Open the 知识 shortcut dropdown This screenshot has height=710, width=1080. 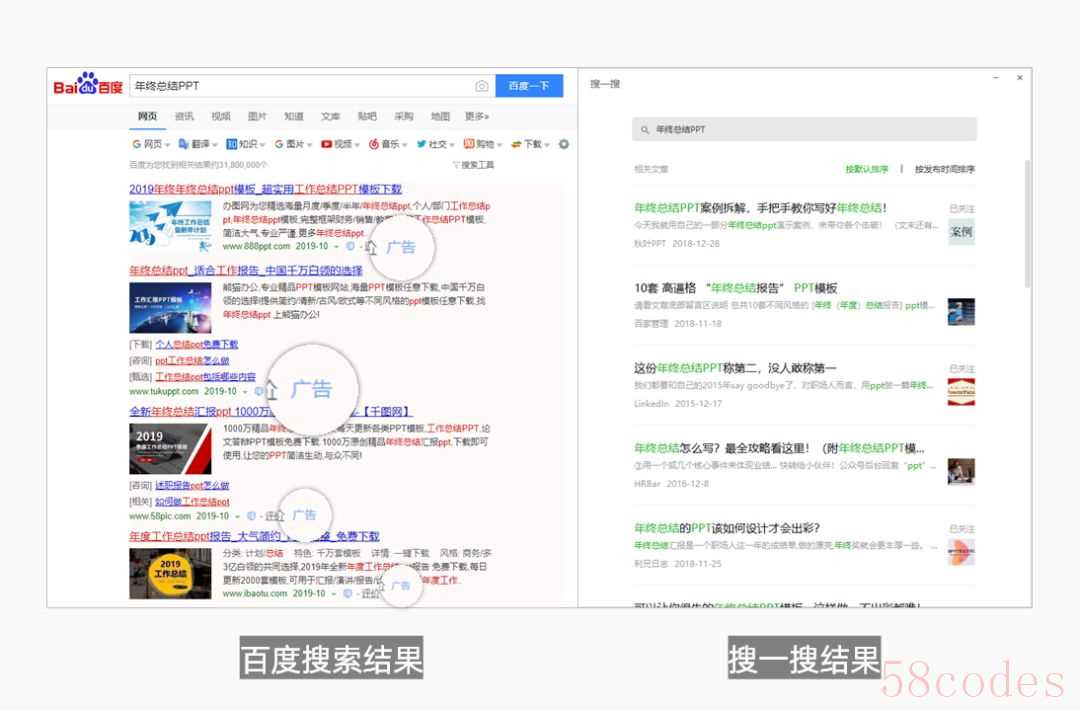pyautogui.click(x=245, y=144)
